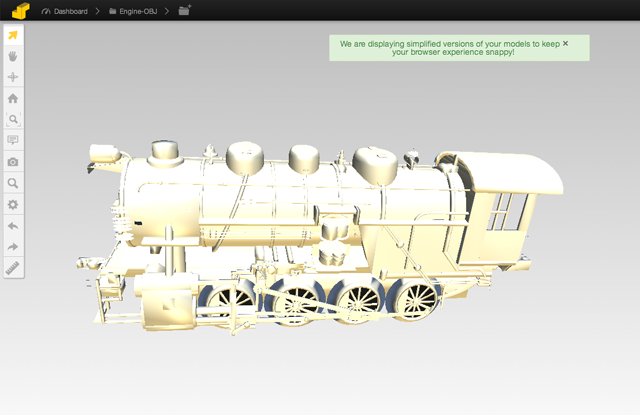
Task: Click the zoom-to-fit framed magnifier icon
Action: (x=13, y=120)
